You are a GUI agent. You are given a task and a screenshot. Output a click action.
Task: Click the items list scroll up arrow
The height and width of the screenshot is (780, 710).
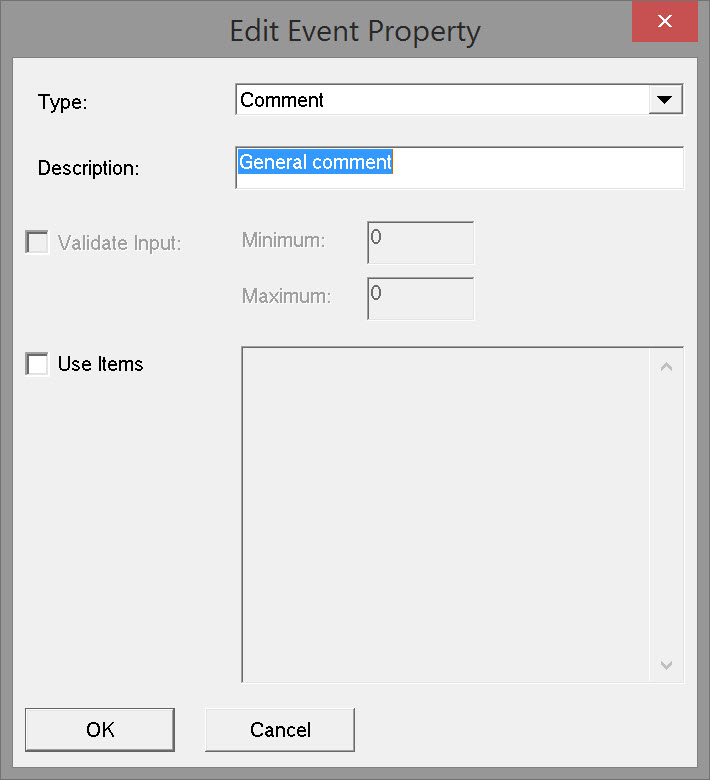(667, 366)
